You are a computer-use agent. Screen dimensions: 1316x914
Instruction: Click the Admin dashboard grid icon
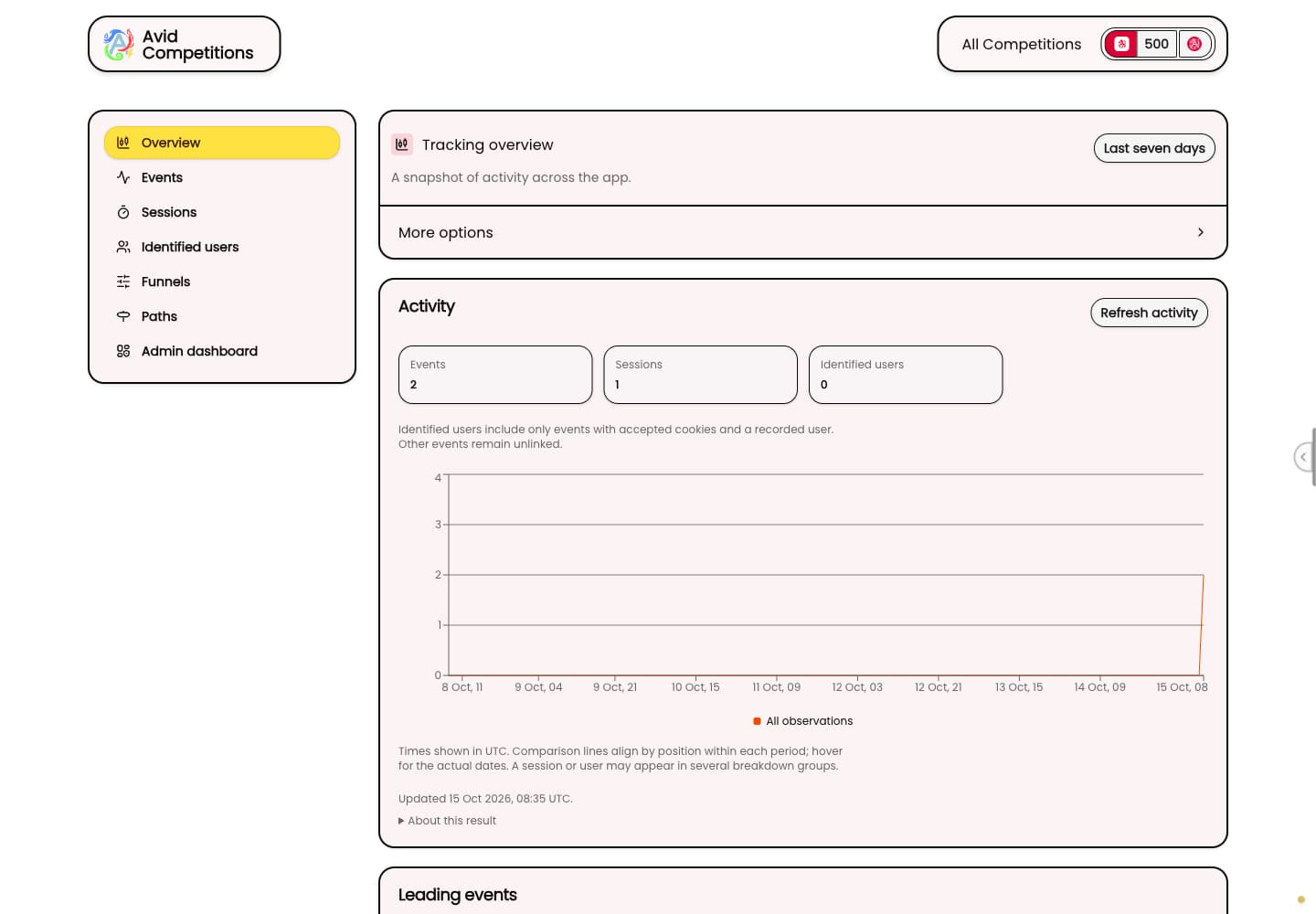pyautogui.click(x=123, y=351)
